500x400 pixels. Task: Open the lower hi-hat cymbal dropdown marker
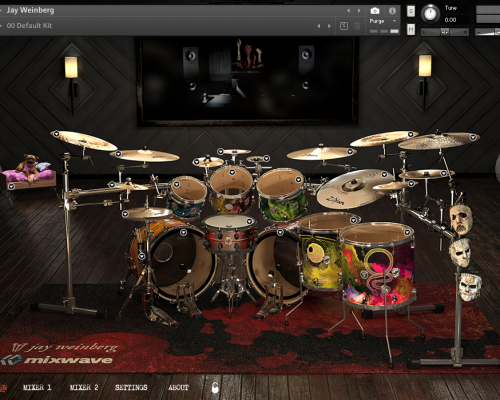(125, 214)
